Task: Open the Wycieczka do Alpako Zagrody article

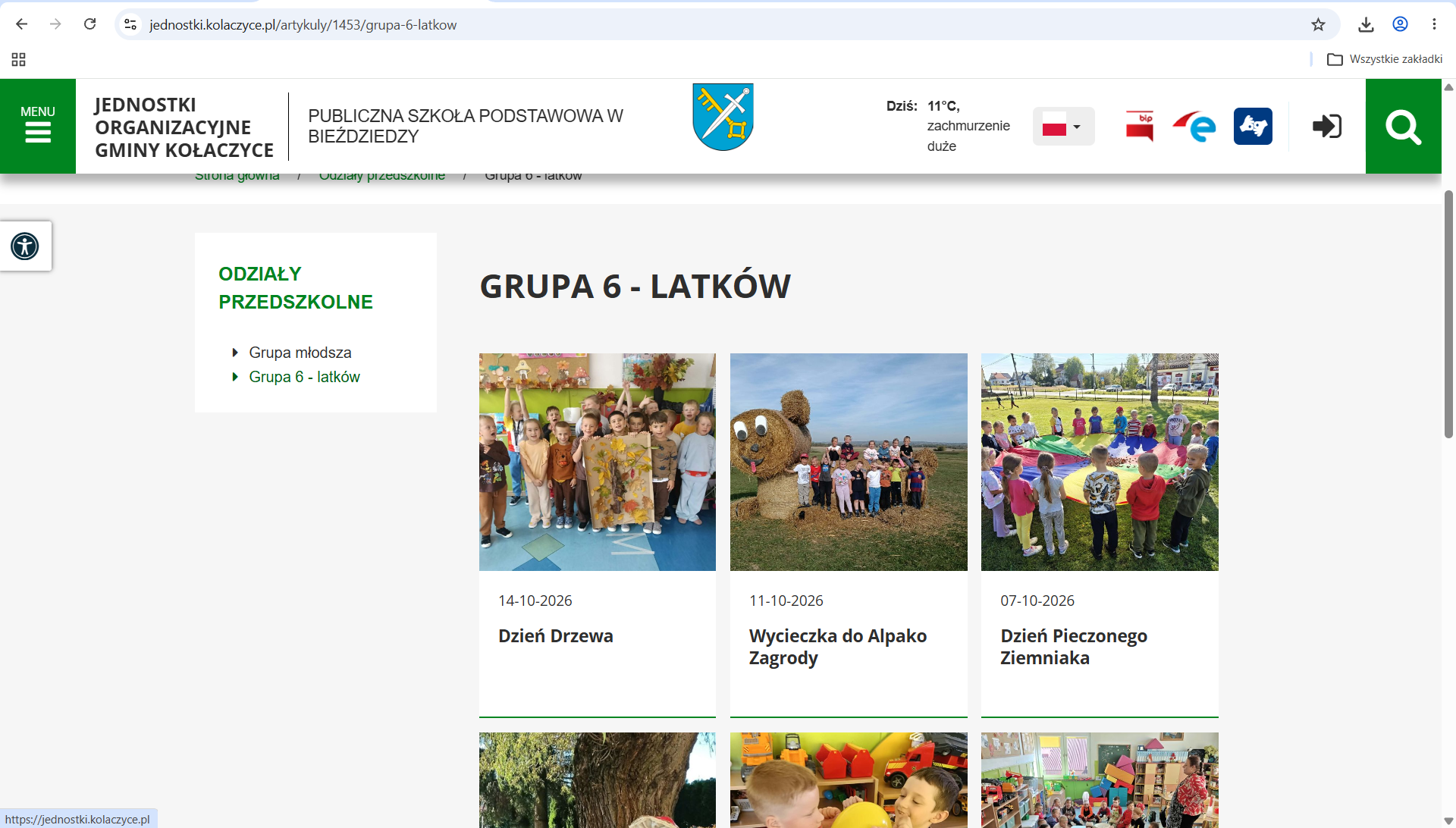Action: pyautogui.click(x=837, y=647)
